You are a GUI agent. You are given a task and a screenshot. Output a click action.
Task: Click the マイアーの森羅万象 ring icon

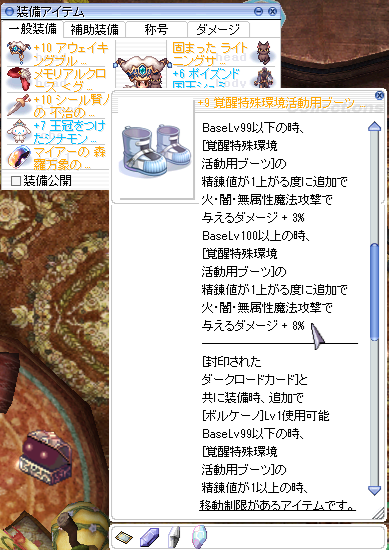pyautogui.click(x=20, y=157)
